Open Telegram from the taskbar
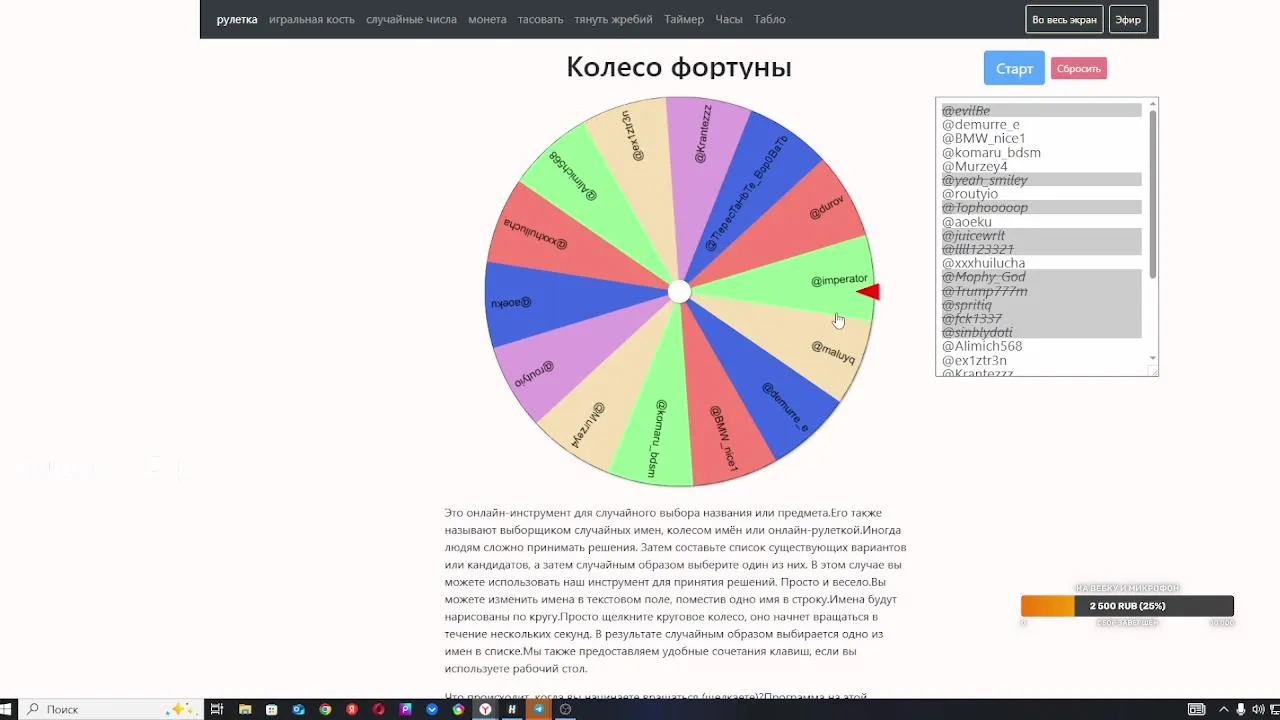1280x720 pixels. click(539, 709)
